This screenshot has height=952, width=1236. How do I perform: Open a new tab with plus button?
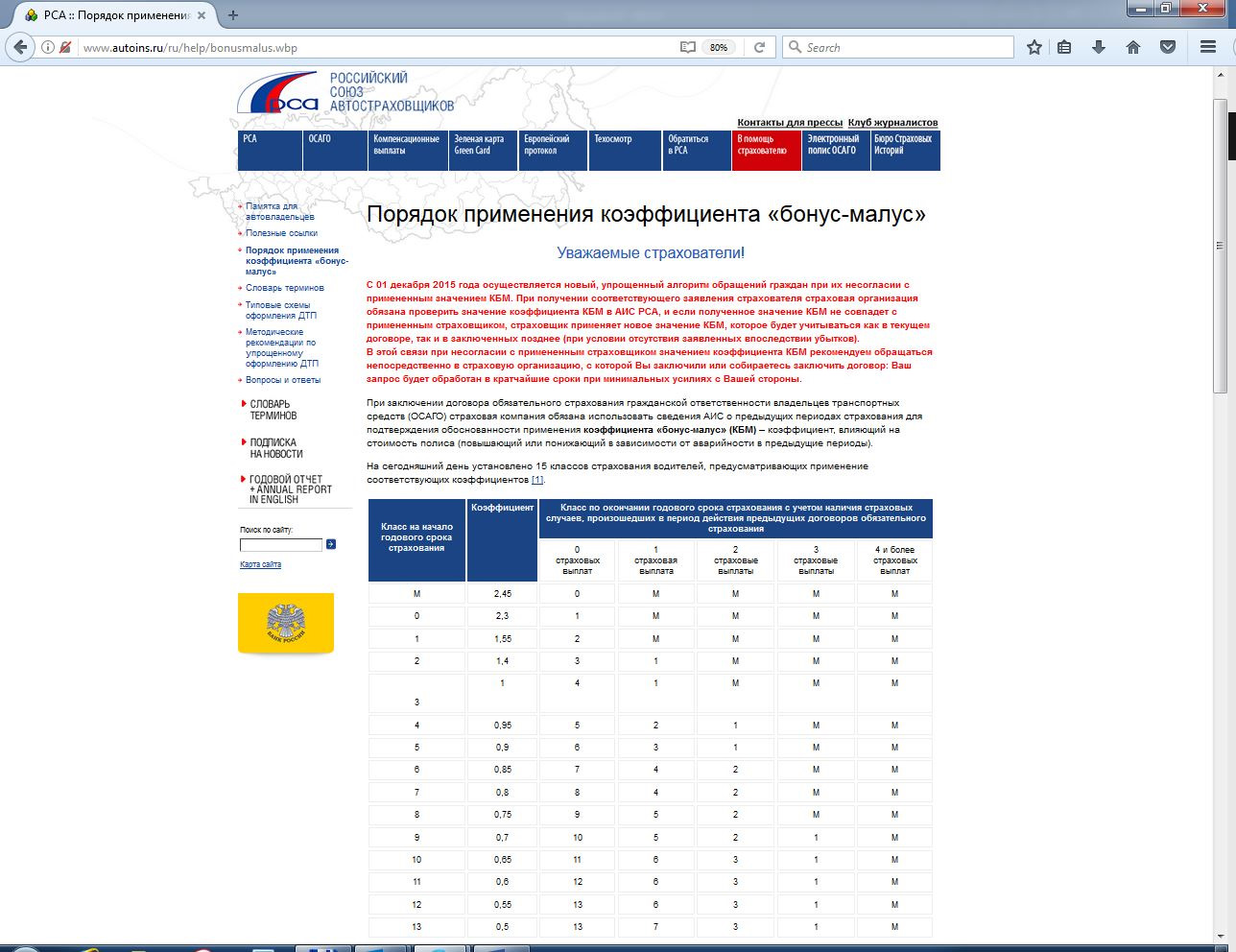point(233,15)
